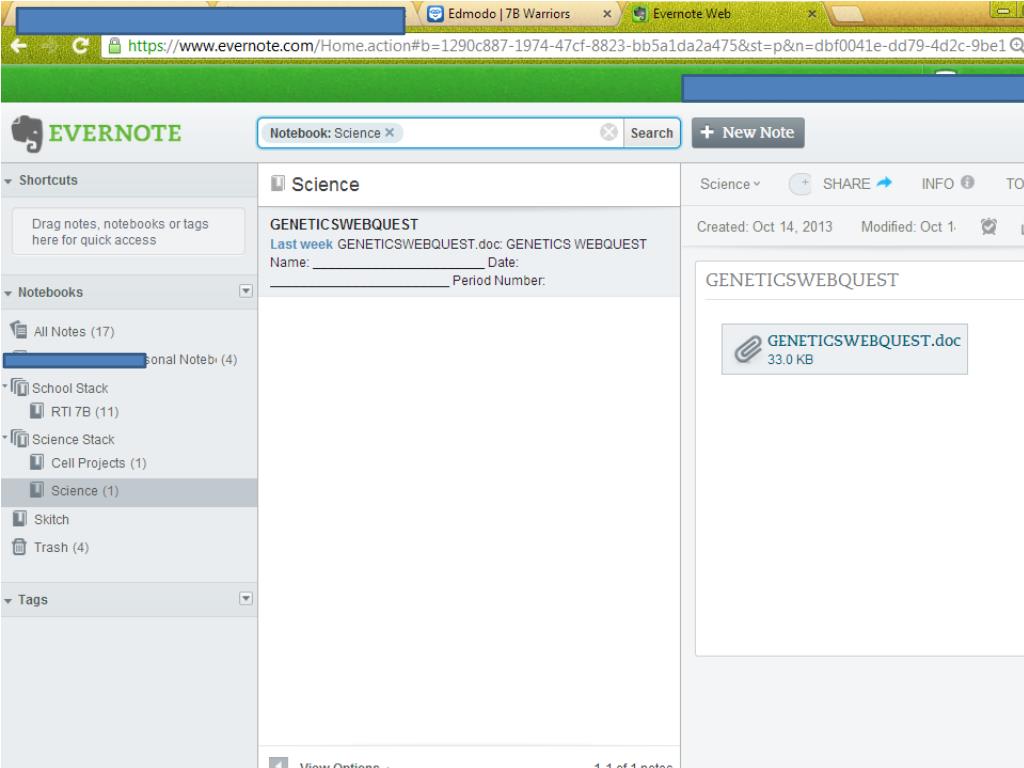Click the browser address bar URL
The image size is (1024, 768).
(x=566, y=46)
